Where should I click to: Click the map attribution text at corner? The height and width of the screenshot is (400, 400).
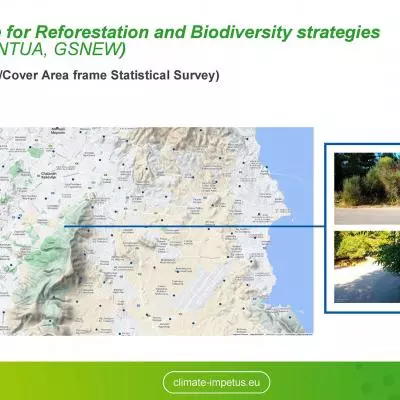coord(272,333)
